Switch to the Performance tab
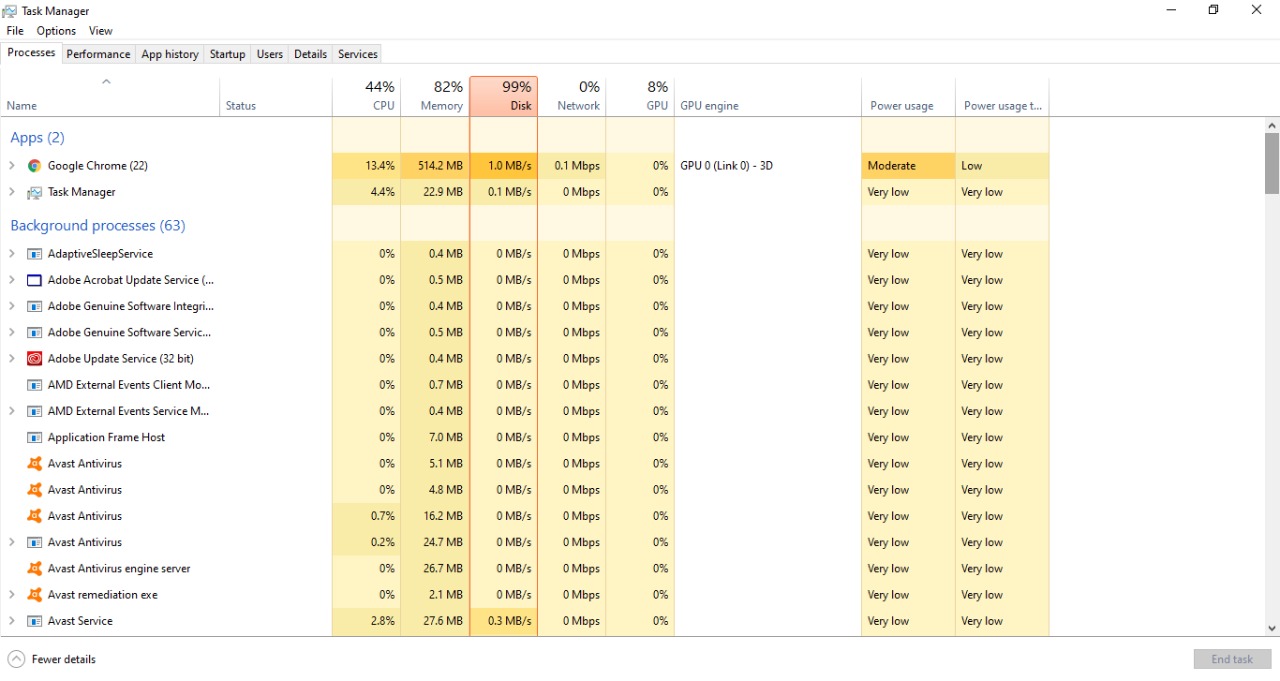Screen dimensions: 1280x681 tap(98, 54)
